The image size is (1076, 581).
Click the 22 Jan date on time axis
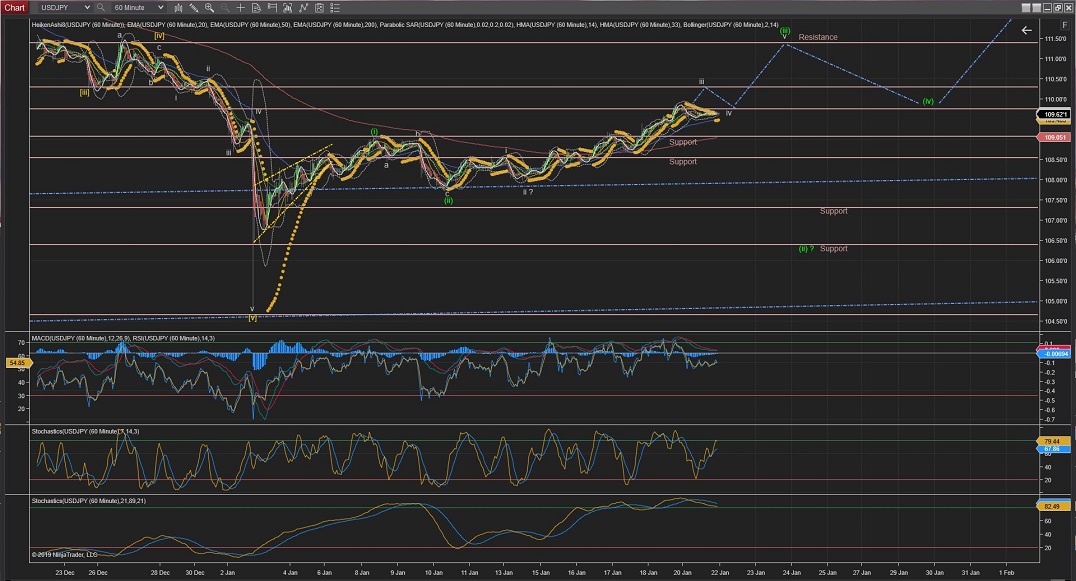coord(720,572)
